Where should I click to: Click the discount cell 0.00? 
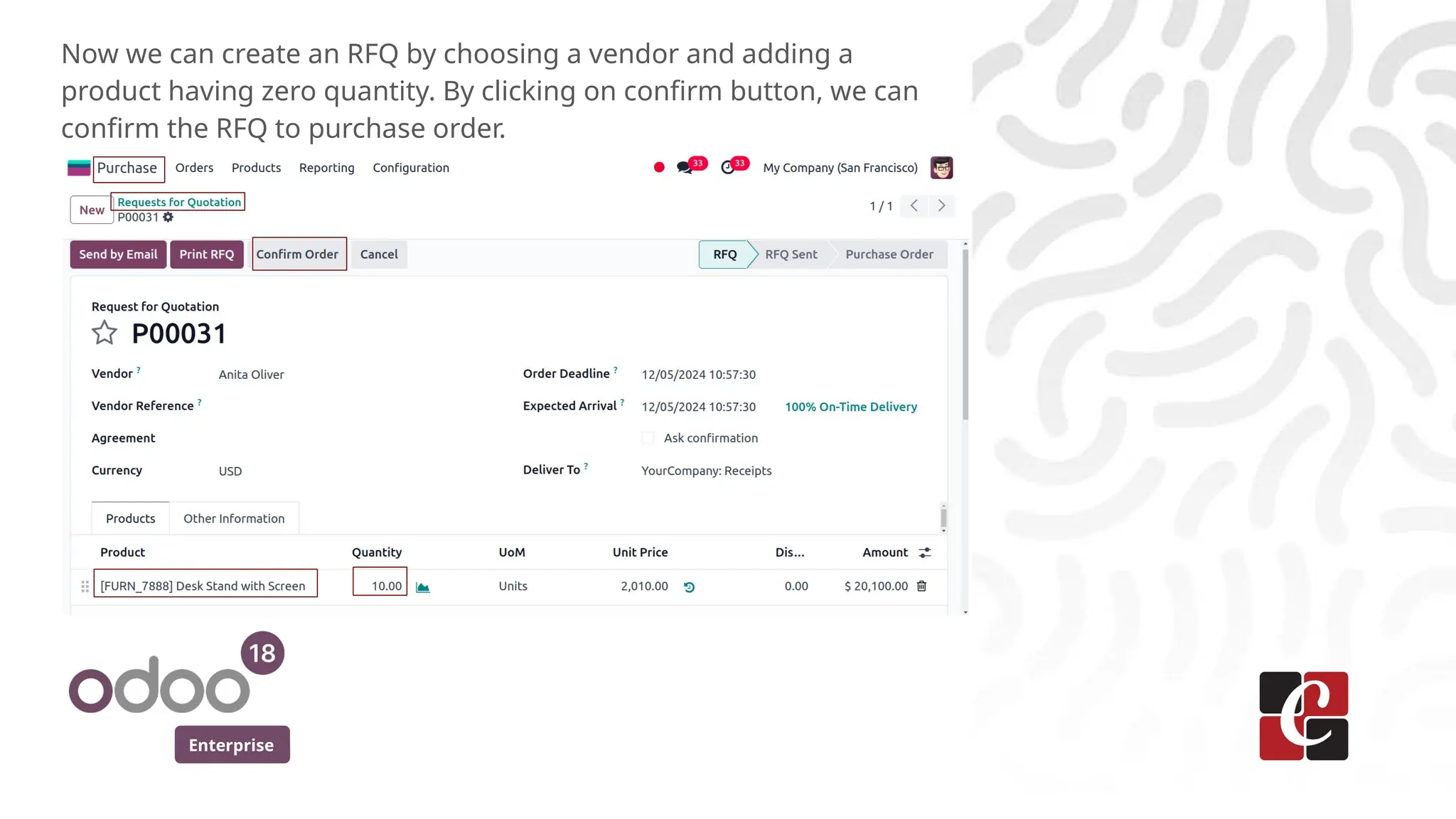796,586
